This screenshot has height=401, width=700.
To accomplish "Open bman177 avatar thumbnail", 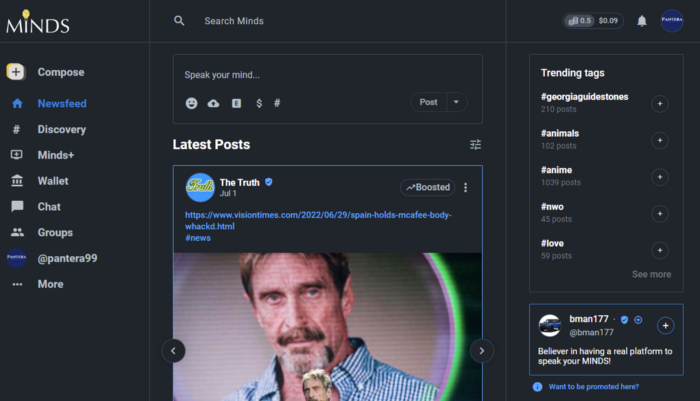I will (550, 325).
